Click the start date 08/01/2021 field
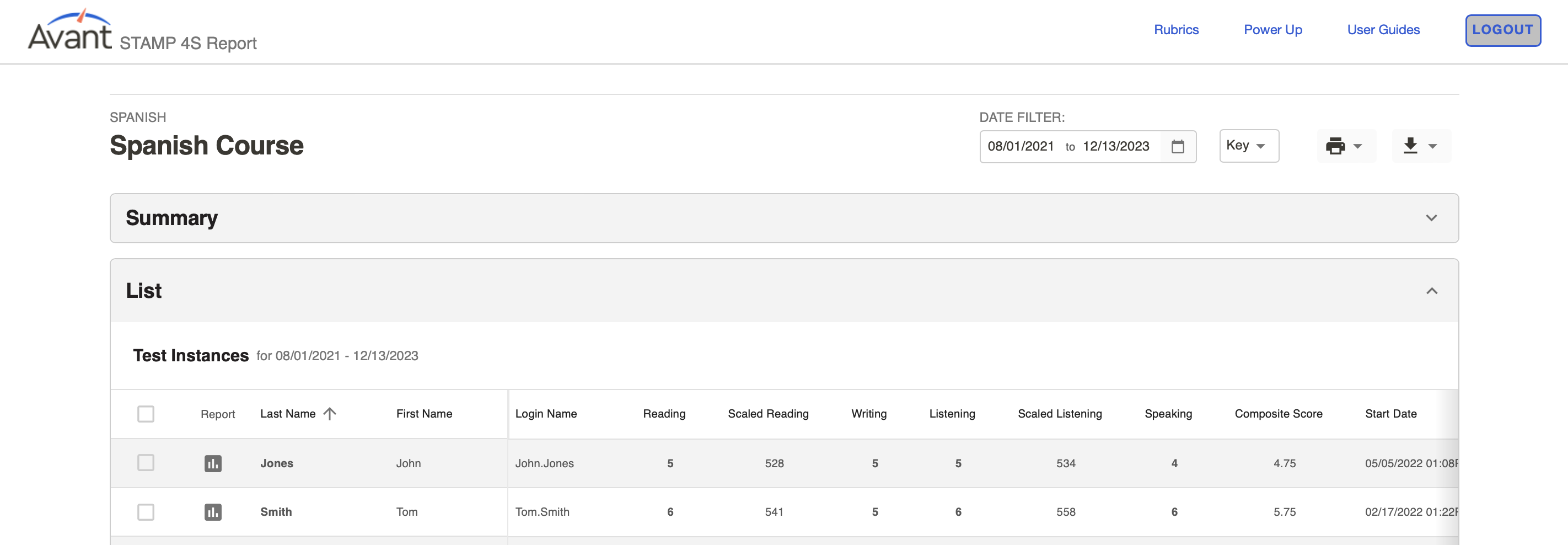Image resolution: width=1568 pixels, height=545 pixels. (x=1020, y=147)
